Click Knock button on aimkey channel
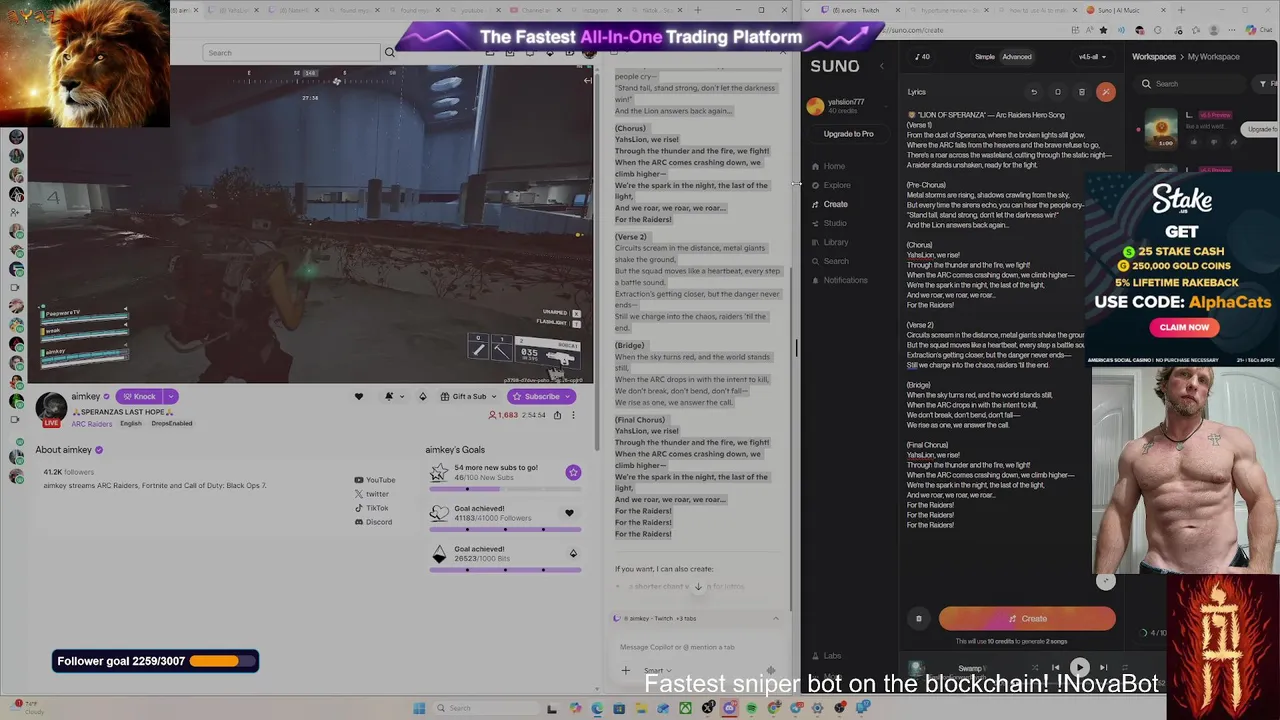 pyautogui.click(x=138, y=397)
